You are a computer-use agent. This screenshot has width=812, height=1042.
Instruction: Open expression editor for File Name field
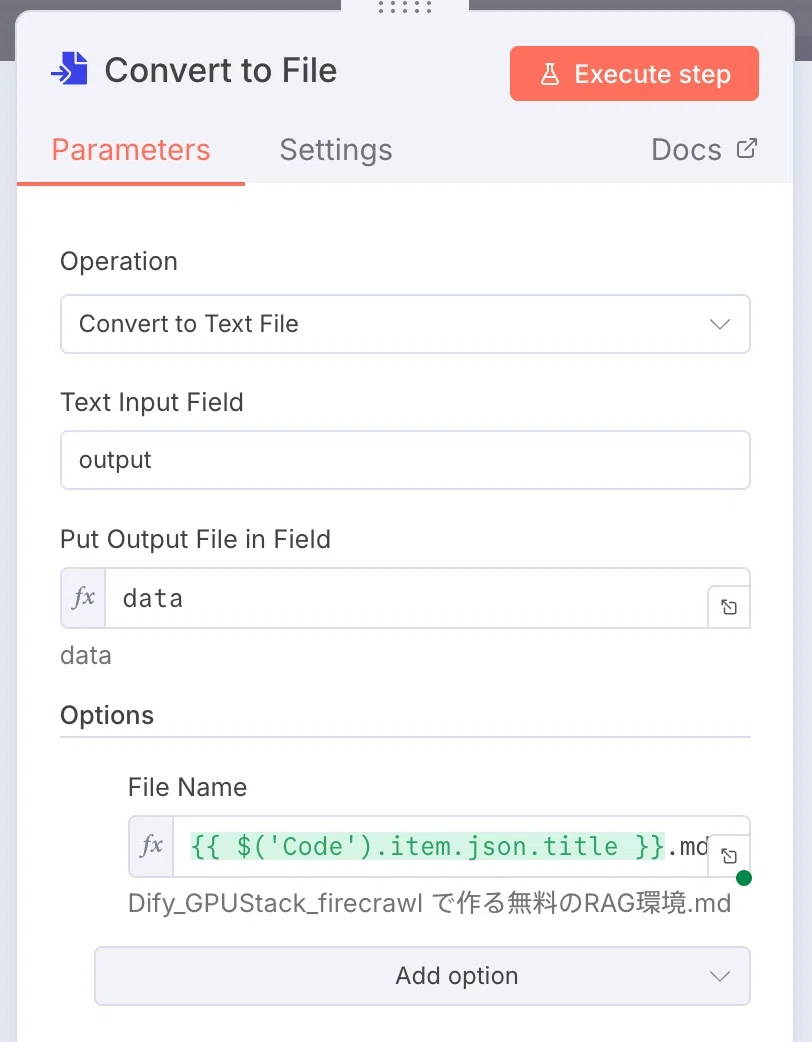click(x=729, y=855)
